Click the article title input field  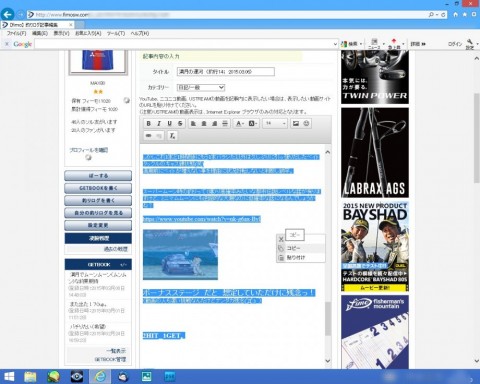[226, 71]
